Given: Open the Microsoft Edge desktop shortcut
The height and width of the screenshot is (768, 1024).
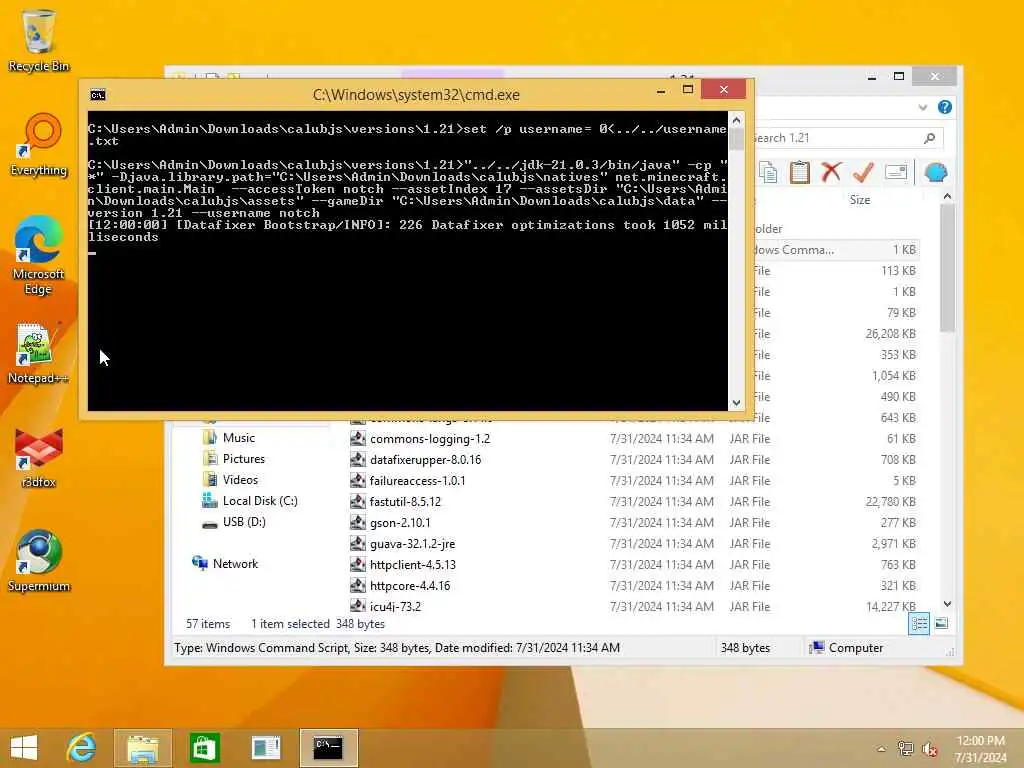Looking at the screenshot, I should pyautogui.click(x=39, y=255).
